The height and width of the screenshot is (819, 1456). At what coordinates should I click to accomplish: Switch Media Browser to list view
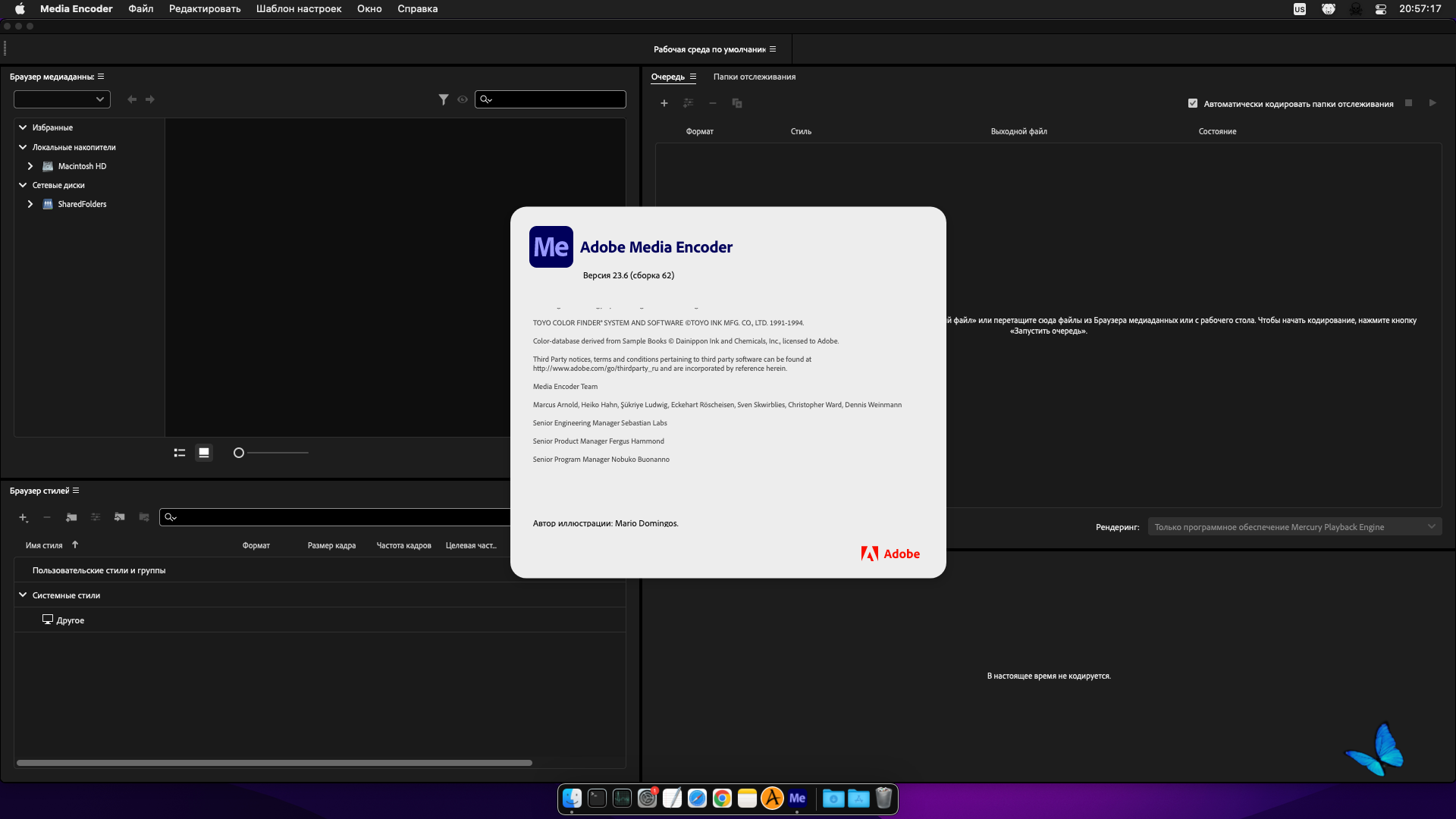pyautogui.click(x=180, y=453)
